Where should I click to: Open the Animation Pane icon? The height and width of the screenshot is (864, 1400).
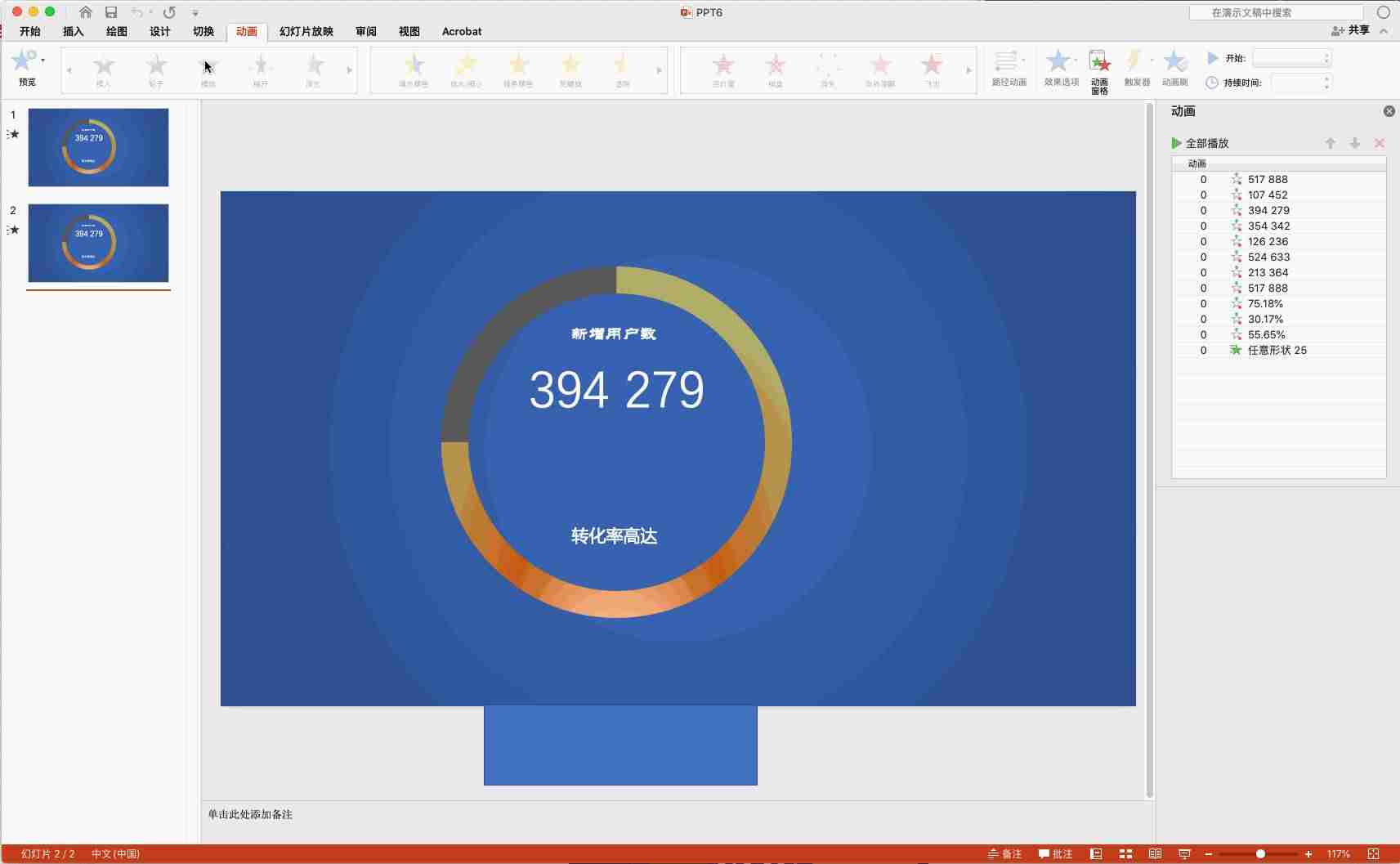pos(1099,62)
